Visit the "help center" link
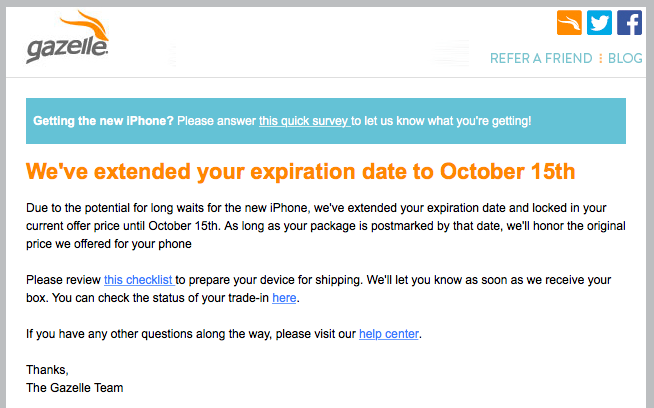Viewport: 654px width, 408px height. [389, 334]
